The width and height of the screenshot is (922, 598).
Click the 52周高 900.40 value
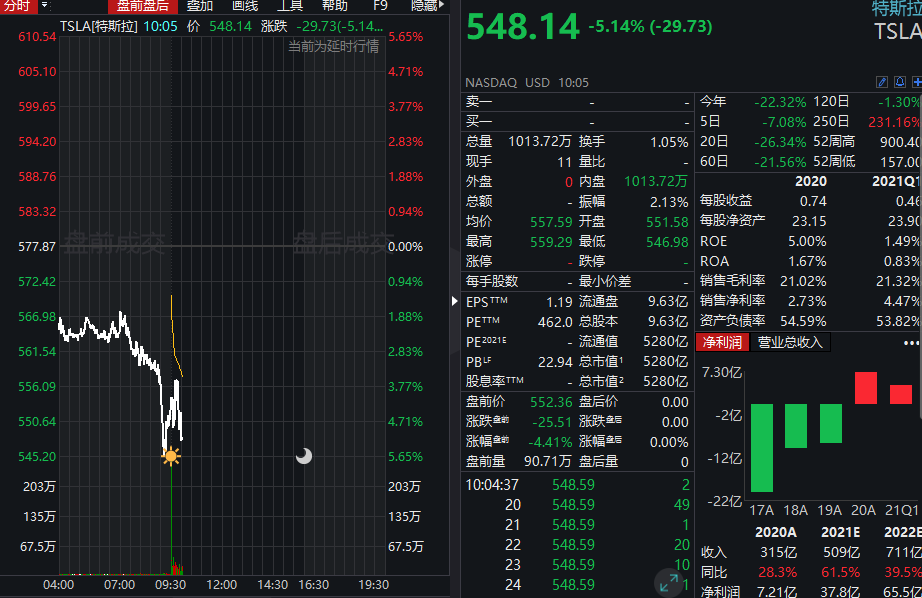point(900,142)
